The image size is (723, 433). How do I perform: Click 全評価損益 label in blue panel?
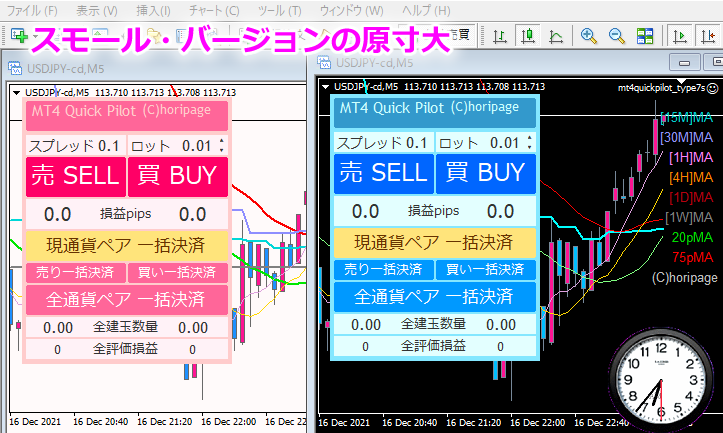click(x=433, y=345)
